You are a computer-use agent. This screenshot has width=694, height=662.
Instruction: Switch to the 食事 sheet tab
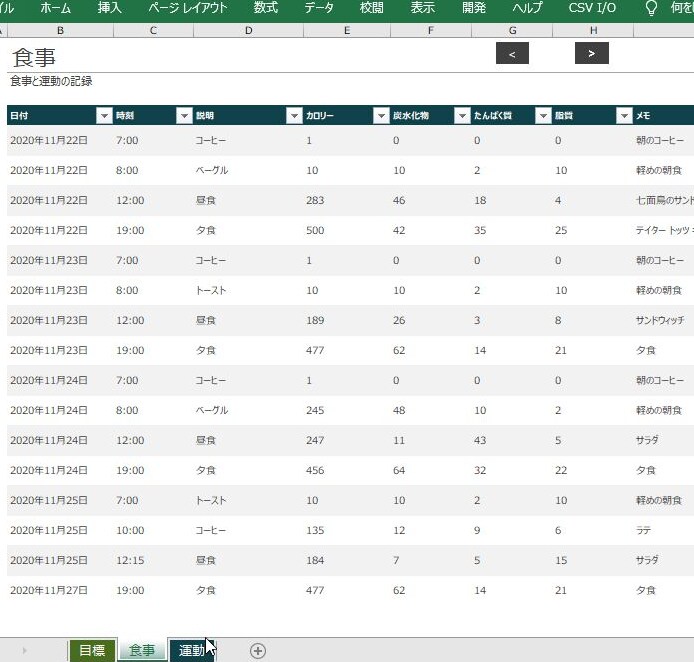142,650
